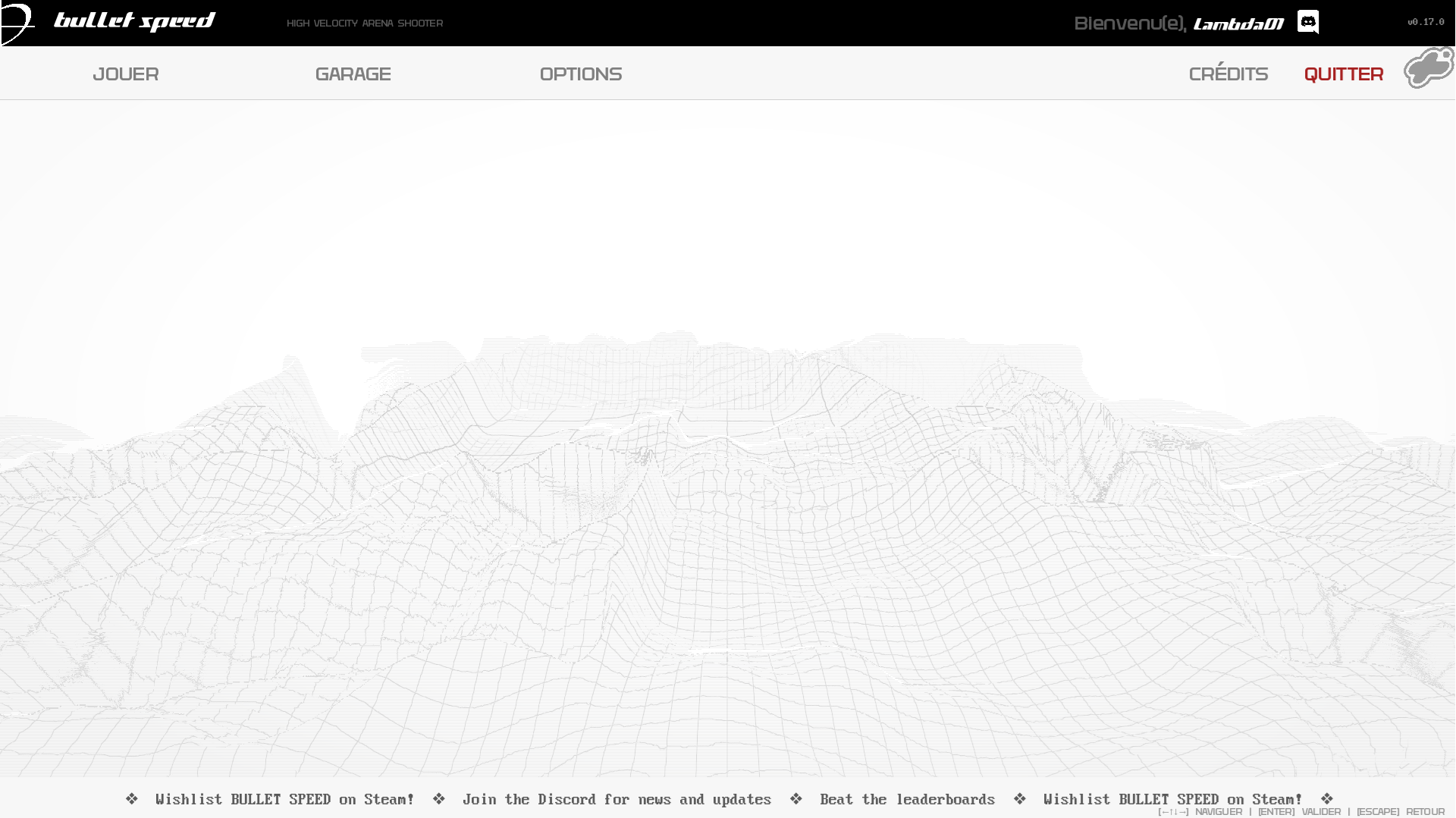This screenshot has width=1456, height=818.
Task: Click the first Wishlist BULLET SPEED on Steam message
Action: click(285, 800)
